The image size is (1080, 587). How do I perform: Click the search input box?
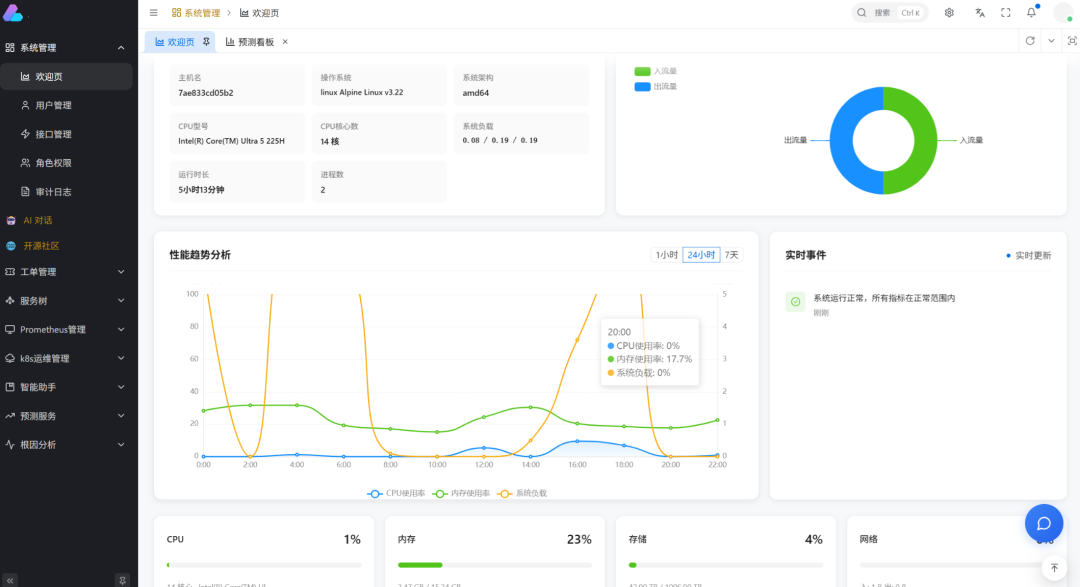[x=890, y=12]
